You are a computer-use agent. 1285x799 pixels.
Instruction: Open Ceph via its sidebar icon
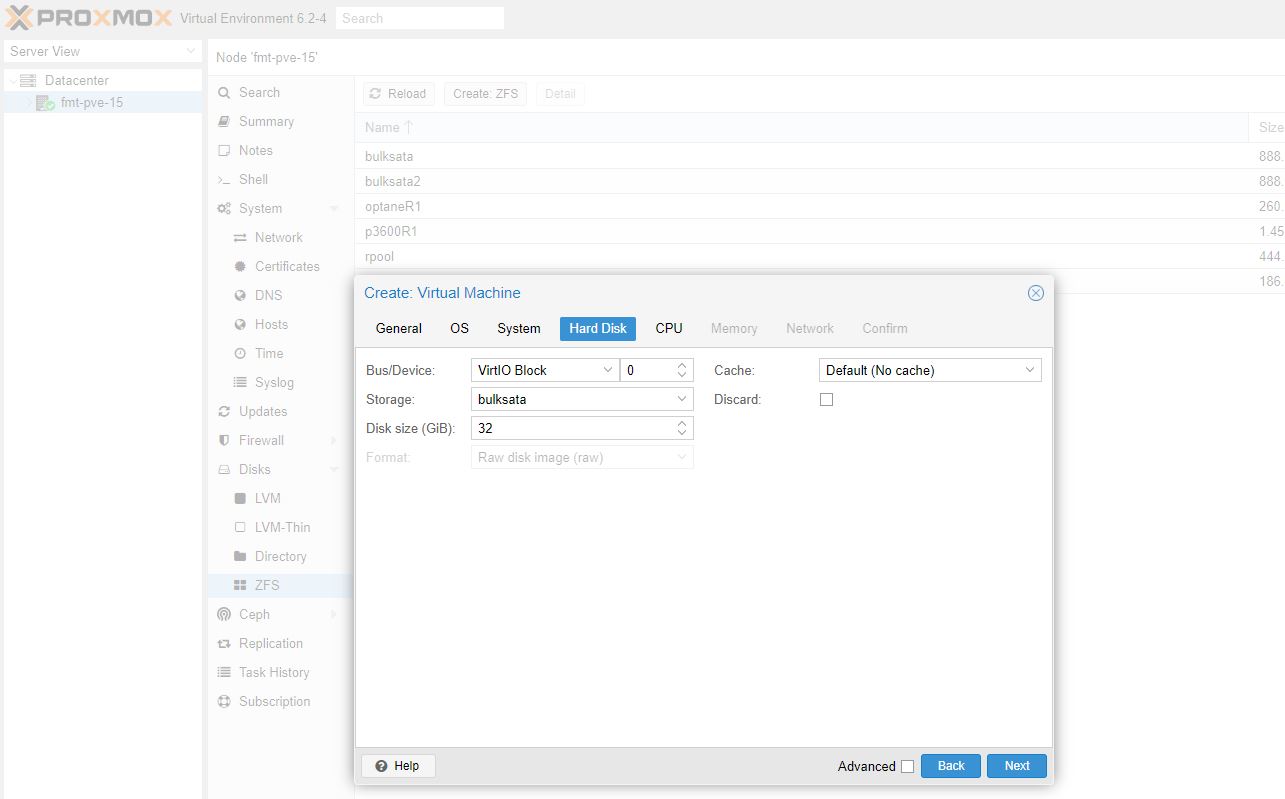pos(224,615)
